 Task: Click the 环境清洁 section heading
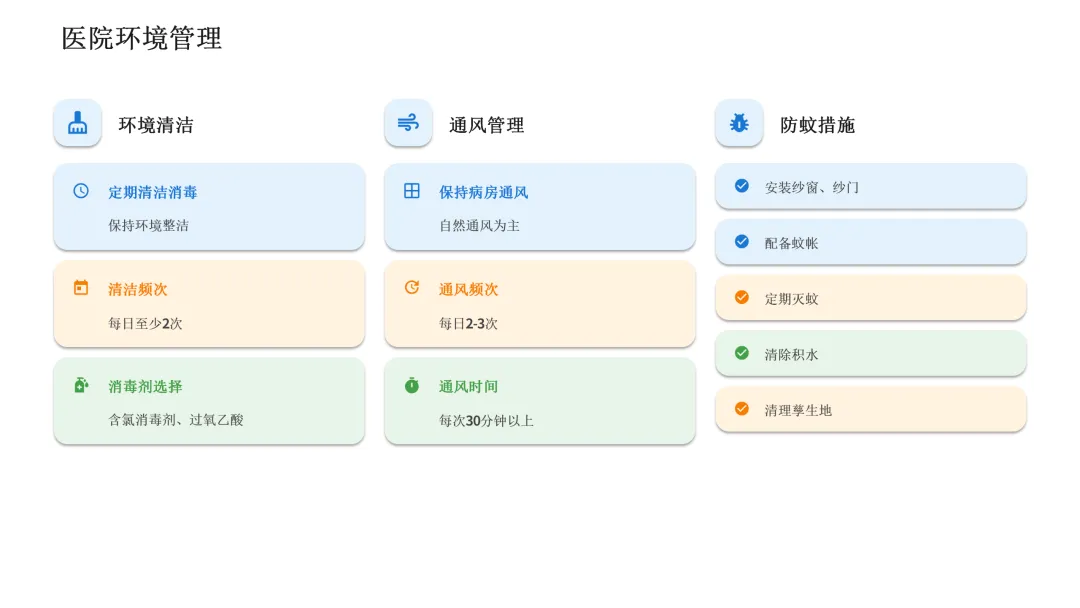156,125
